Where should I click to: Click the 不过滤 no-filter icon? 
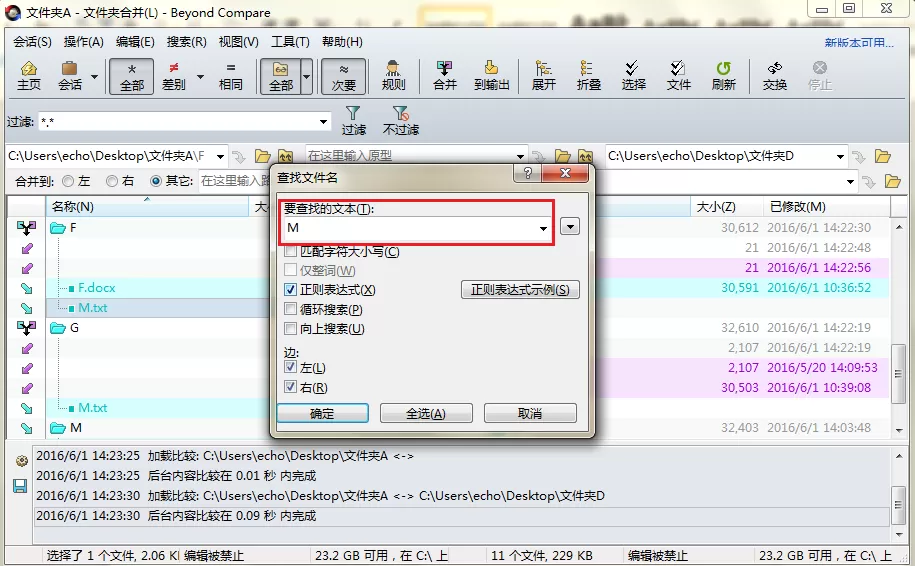click(401, 121)
